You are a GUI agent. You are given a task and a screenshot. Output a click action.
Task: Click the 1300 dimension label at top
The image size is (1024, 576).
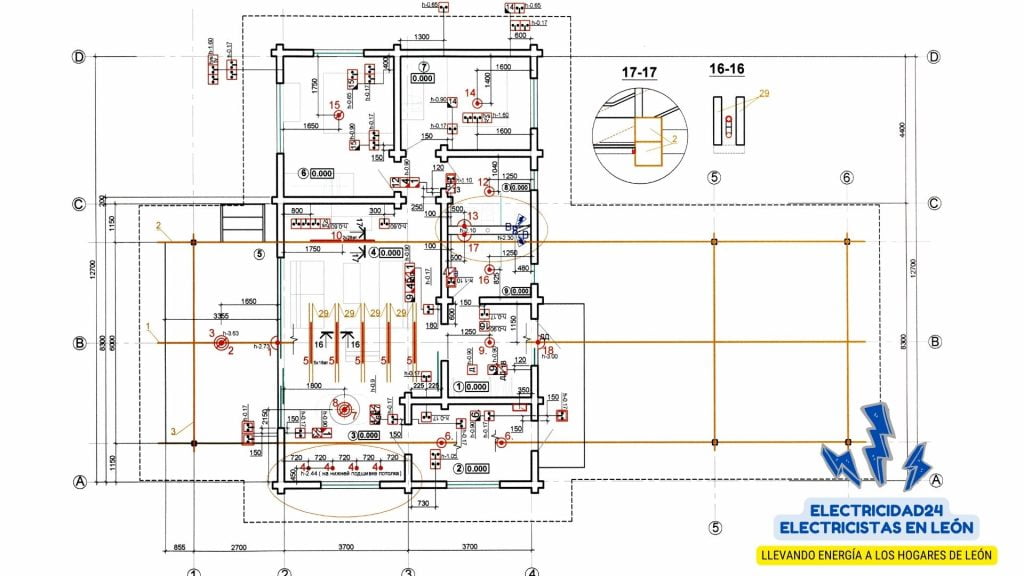[x=421, y=37]
